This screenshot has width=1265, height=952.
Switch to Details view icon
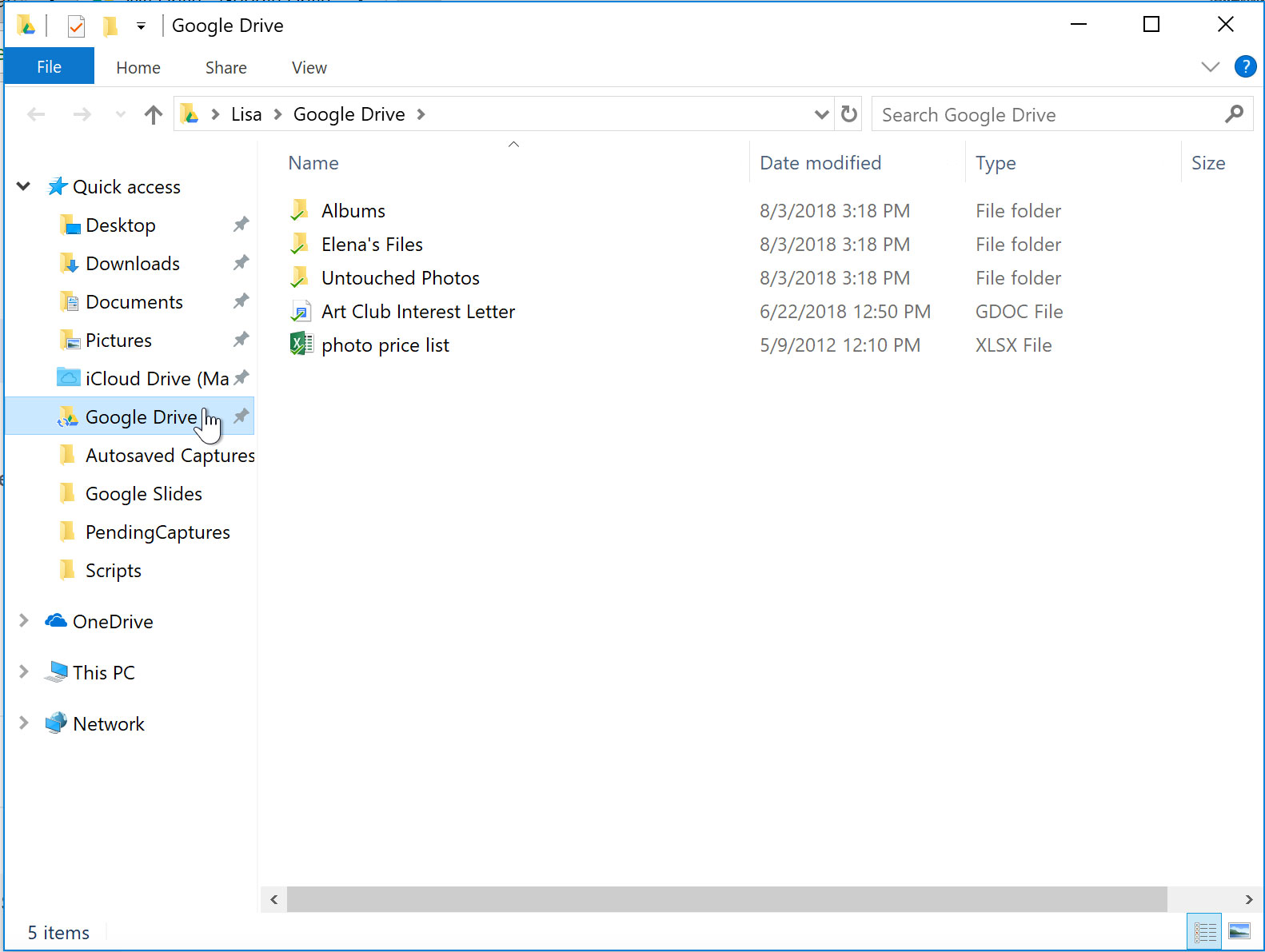(x=1205, y=931)
